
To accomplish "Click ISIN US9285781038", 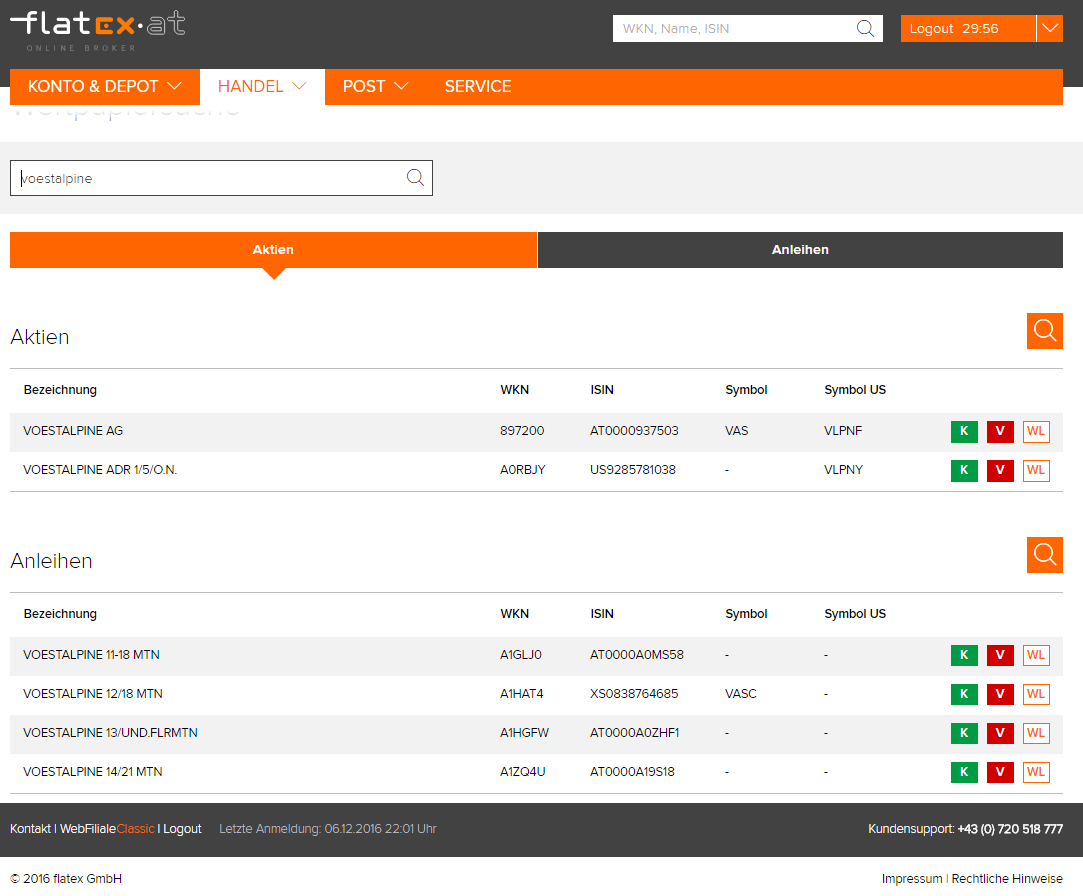I will coord(633,470).
